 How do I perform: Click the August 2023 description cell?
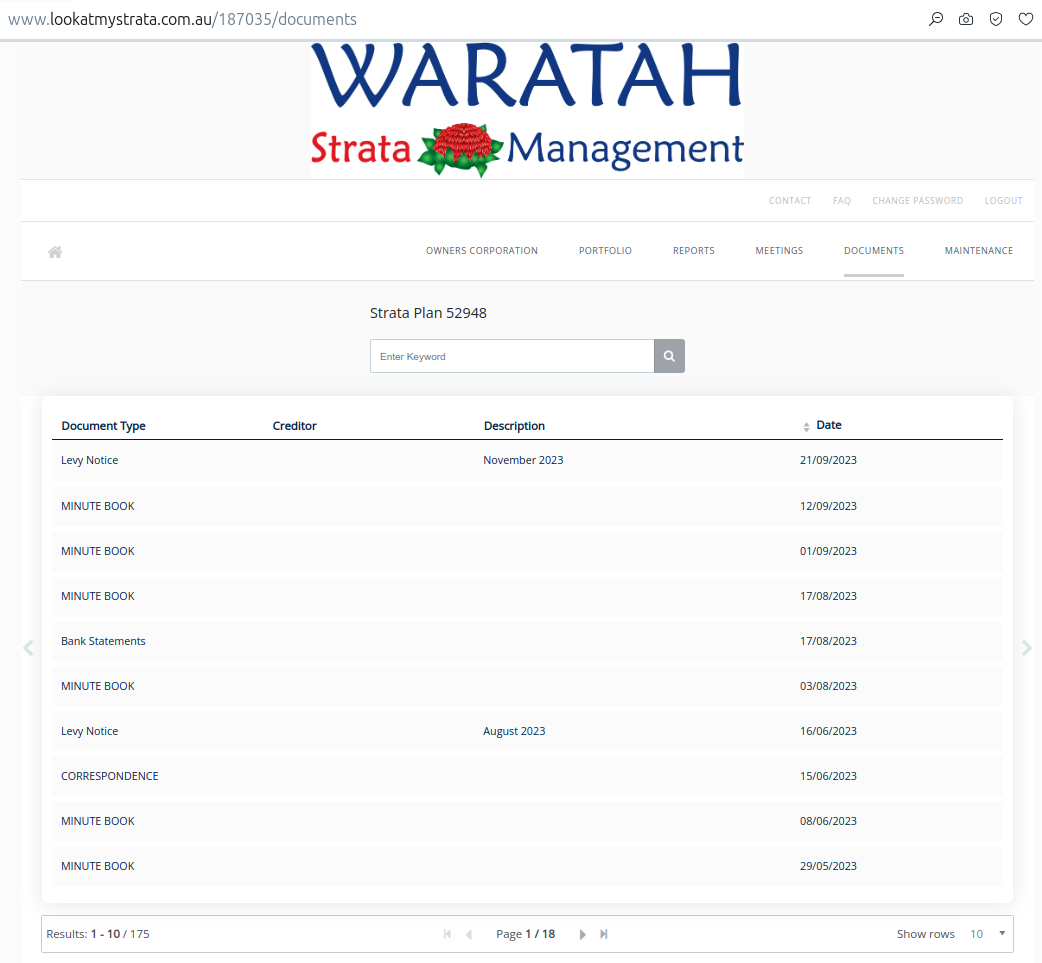[x=514, y=731]
